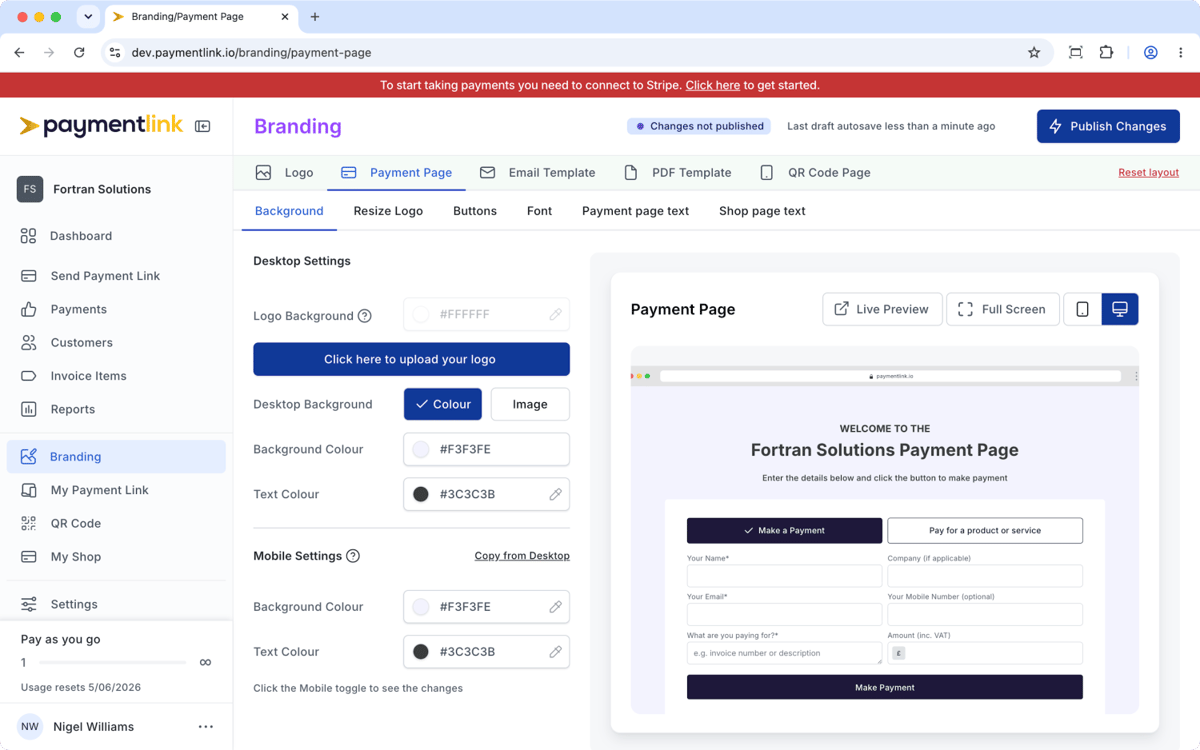Switch to the Font sub-tab
This screenshot has height=750, width=1200.
point(539,211)
